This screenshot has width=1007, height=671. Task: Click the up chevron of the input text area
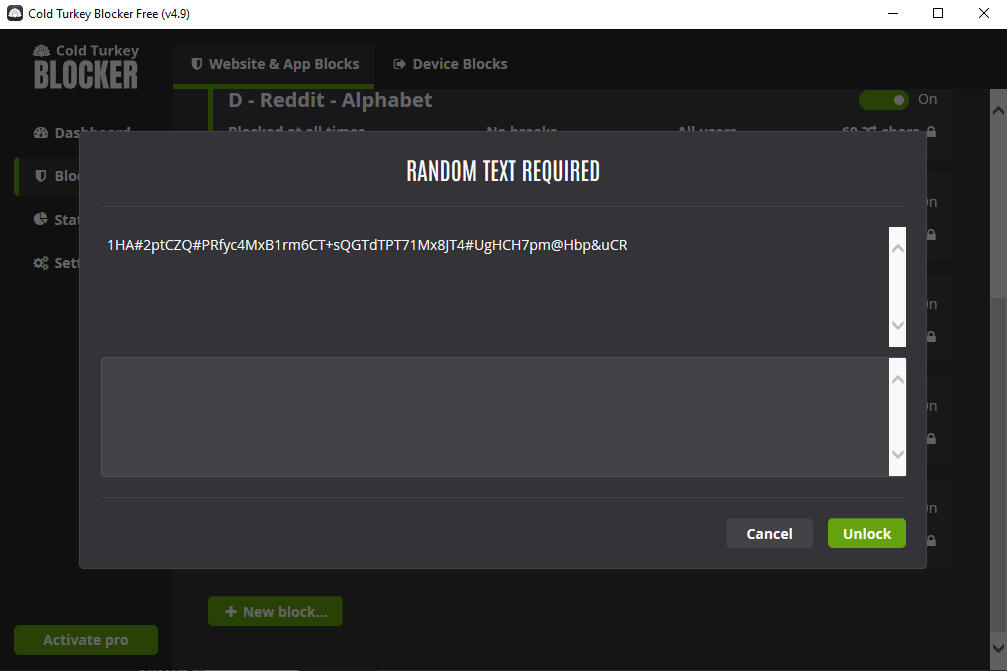pos(897,380)
